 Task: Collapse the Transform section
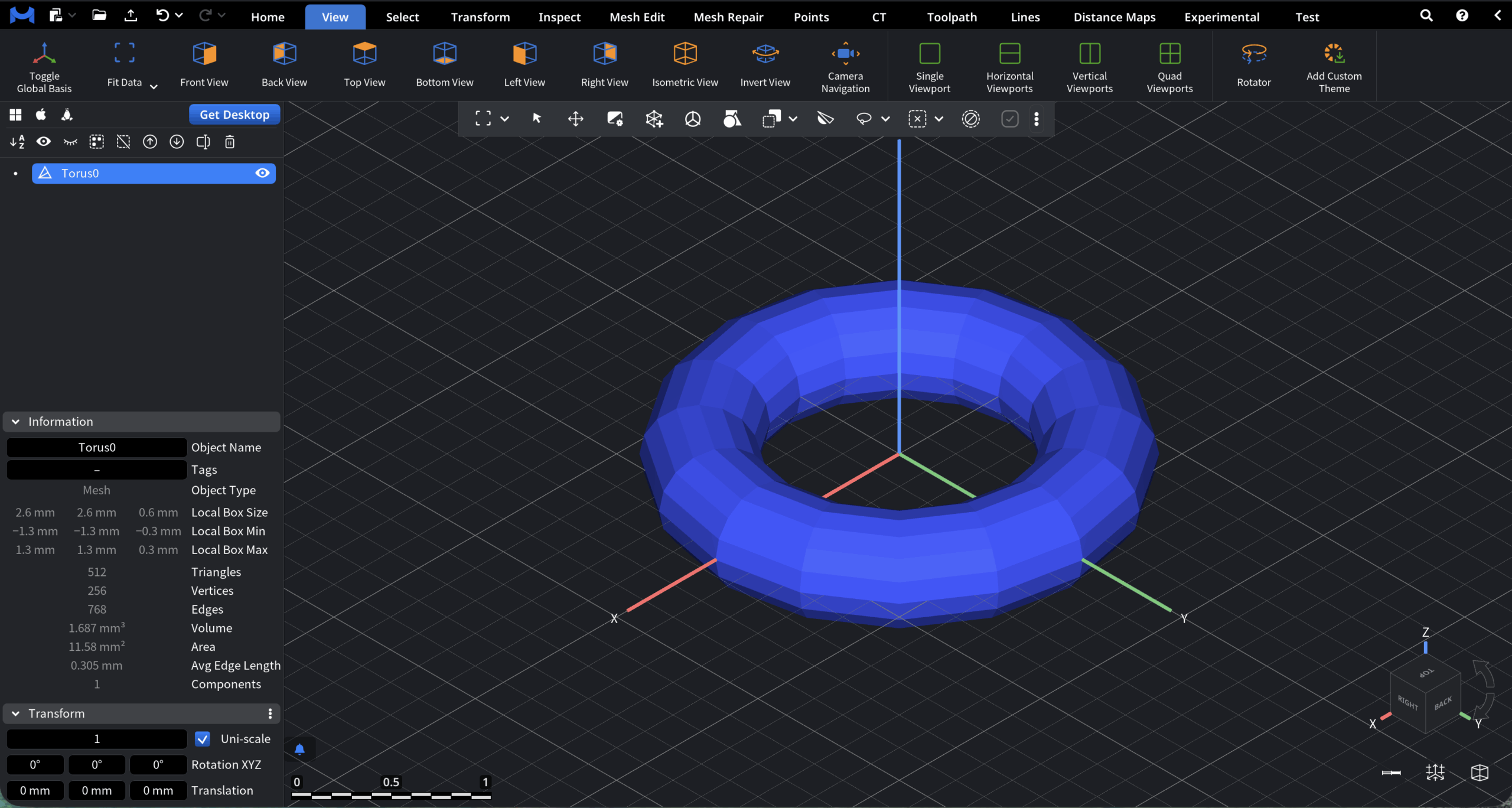[16, 713]
